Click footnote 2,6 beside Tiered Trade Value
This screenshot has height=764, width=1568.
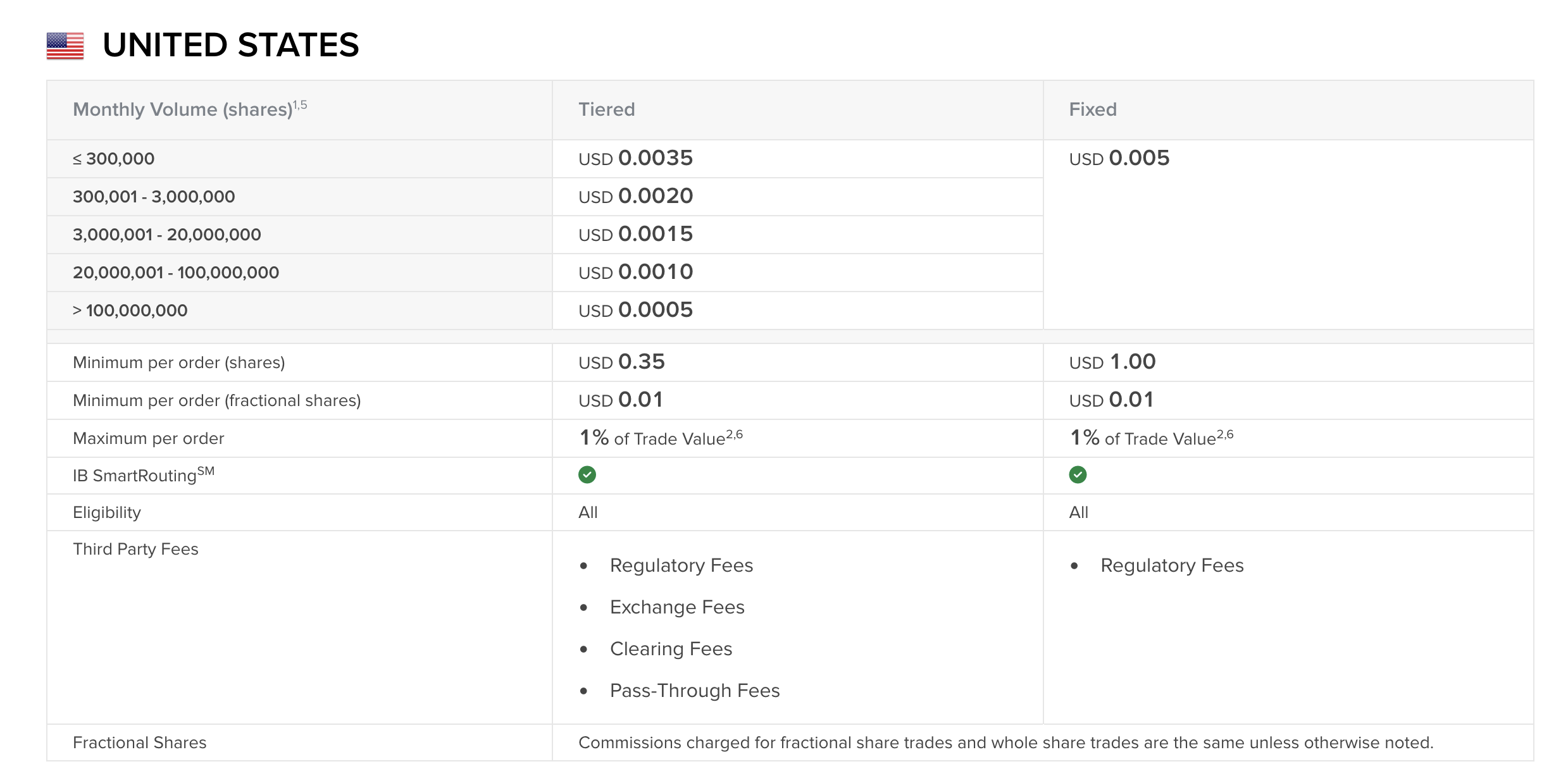click(x=734, y=434)
